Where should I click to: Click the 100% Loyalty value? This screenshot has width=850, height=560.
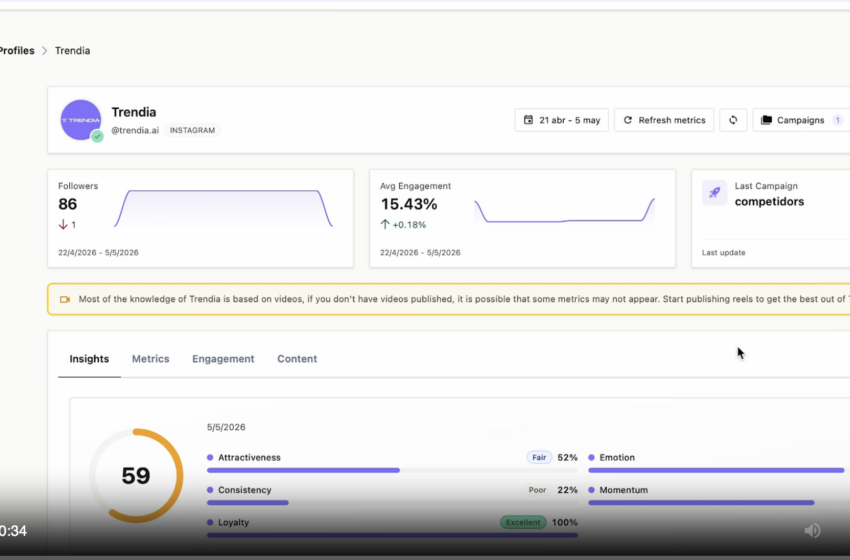click(564, 523)
